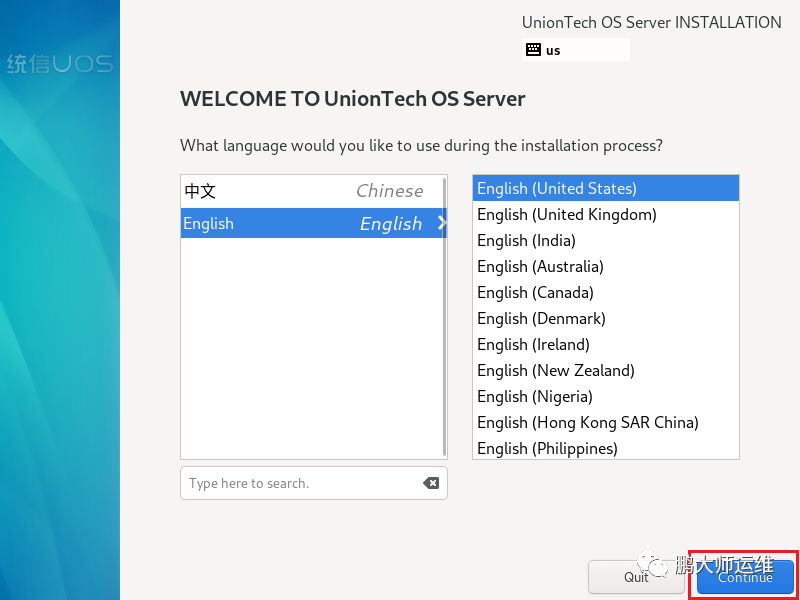Choose English (Denmark) locale
The width and height of the screenshot is (800, 600).
606,318
